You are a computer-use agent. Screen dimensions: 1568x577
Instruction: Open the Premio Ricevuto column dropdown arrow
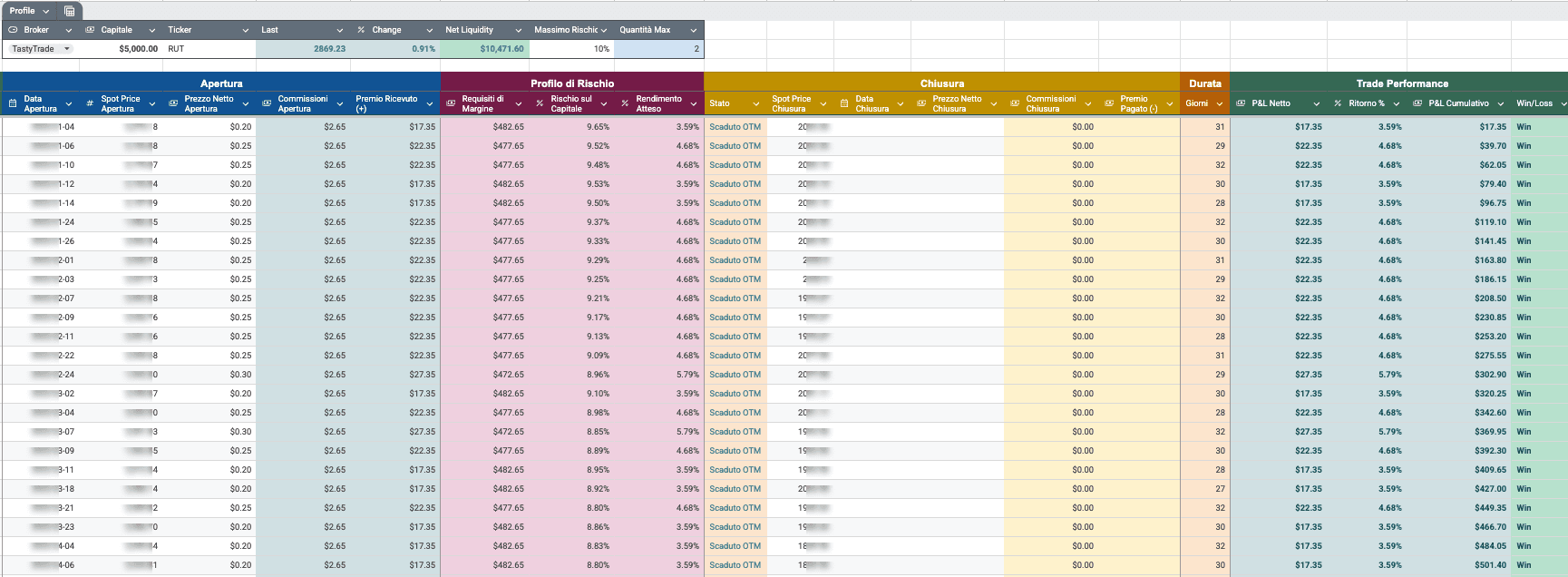pyautogui.click(x=430, y=103)
